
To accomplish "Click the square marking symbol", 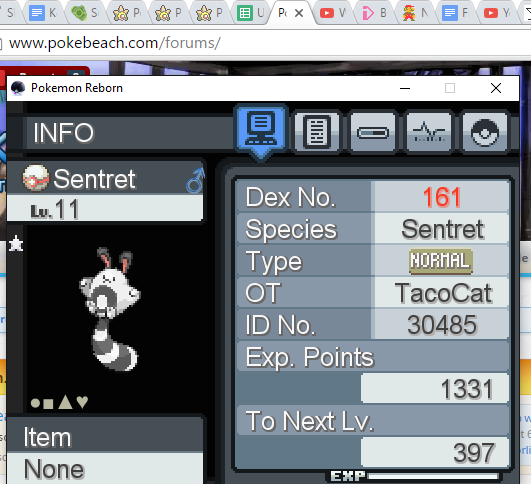I will tap(48, 403).
